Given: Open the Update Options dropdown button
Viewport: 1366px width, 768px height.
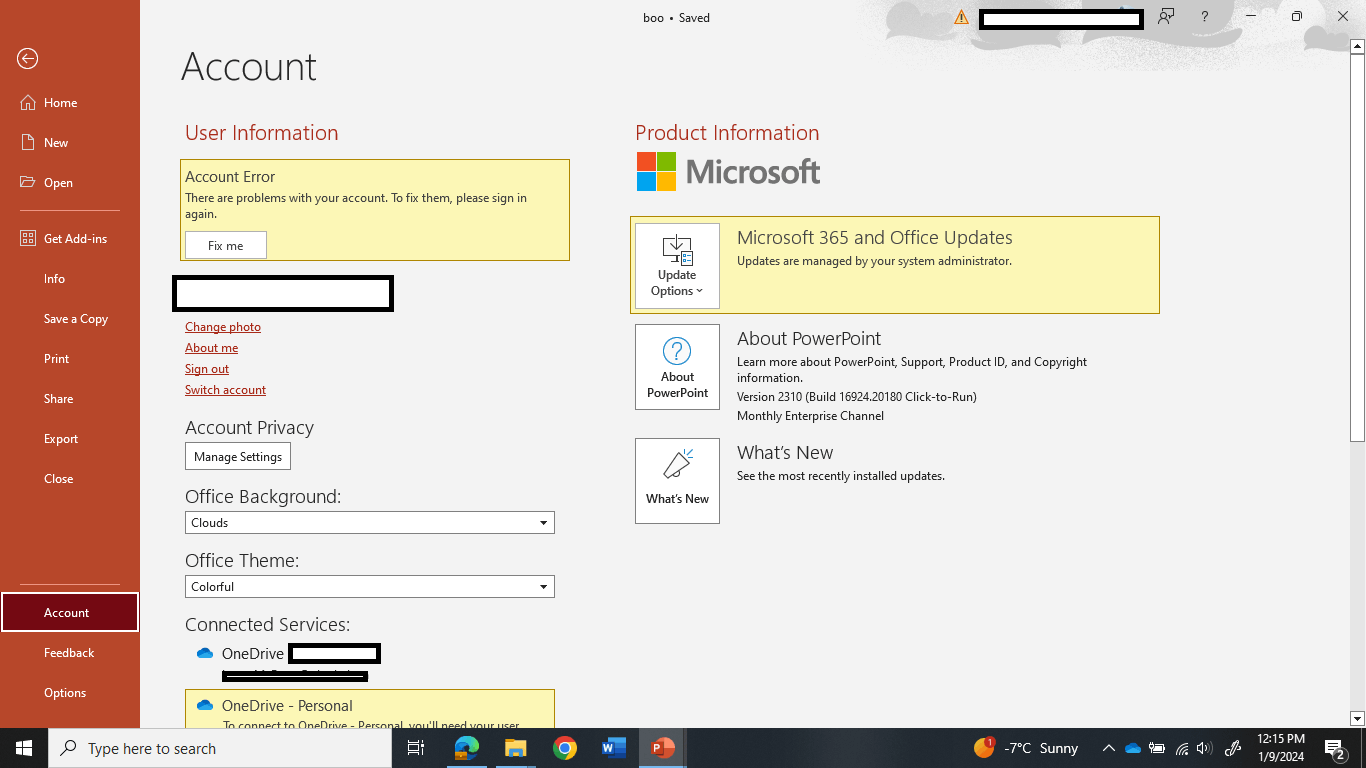Looking at the screenshot, I should point(677,266).
